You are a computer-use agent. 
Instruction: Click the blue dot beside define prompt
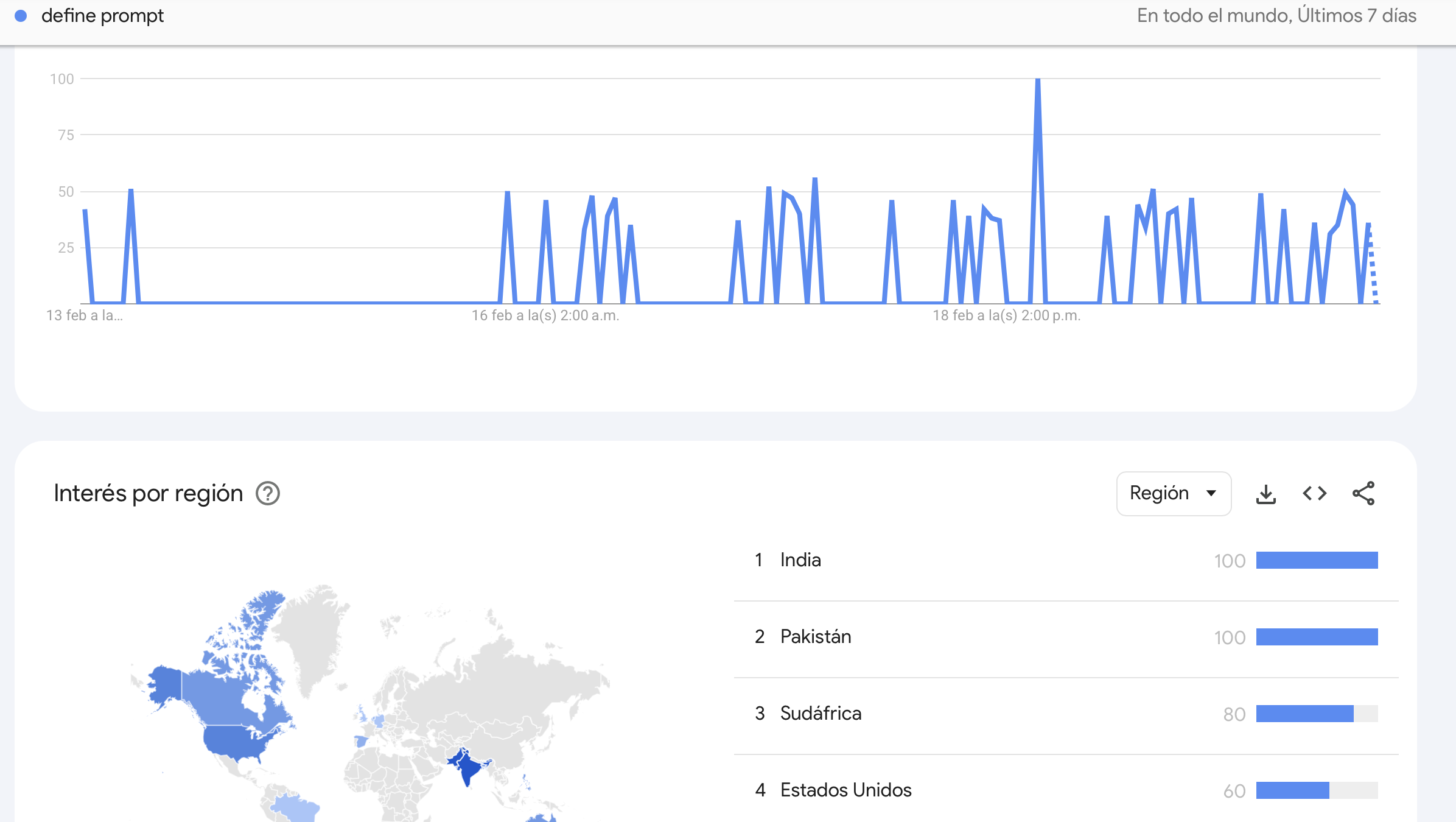click(x=21, y=16)
